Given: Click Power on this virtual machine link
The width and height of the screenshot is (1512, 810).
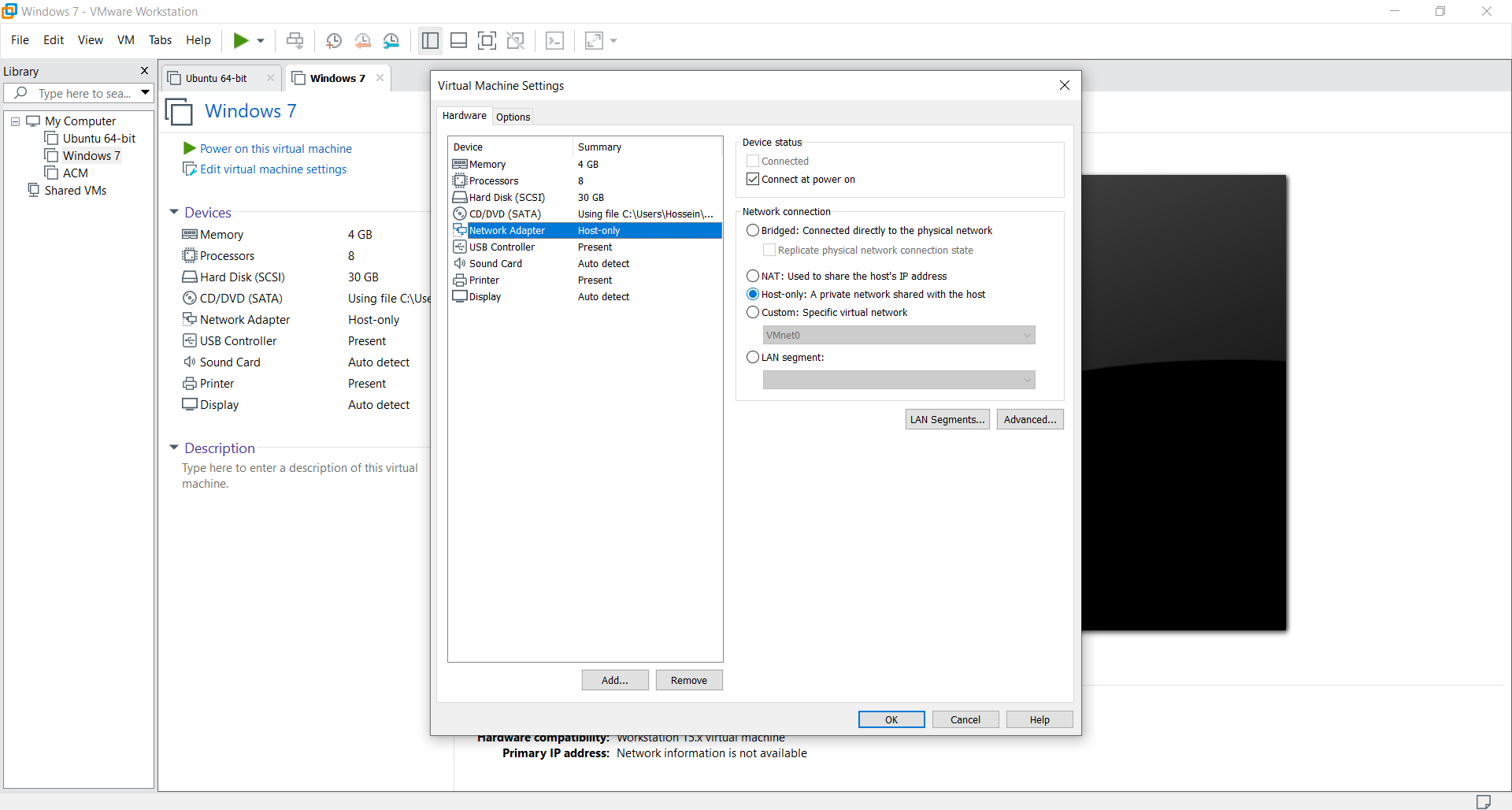Looking at the screenshot, I should (x=276, y=148).
